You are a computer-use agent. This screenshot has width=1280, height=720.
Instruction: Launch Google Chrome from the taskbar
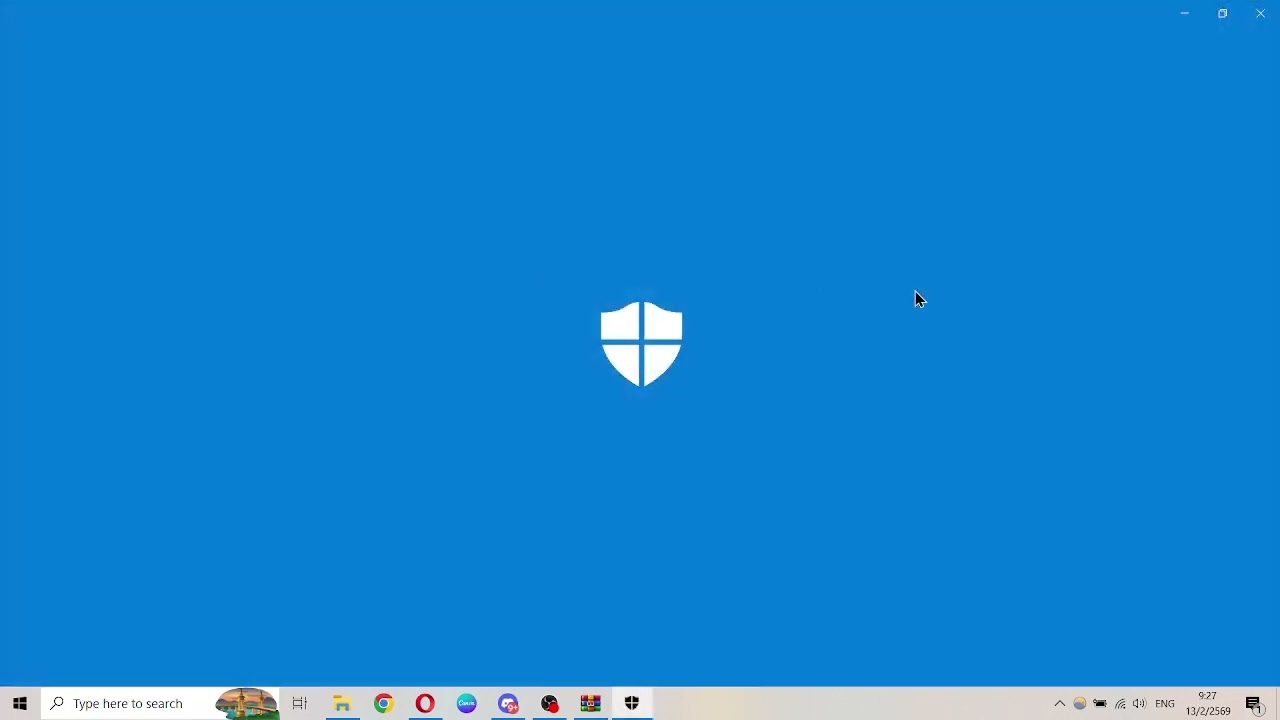(x=384, y=703)
